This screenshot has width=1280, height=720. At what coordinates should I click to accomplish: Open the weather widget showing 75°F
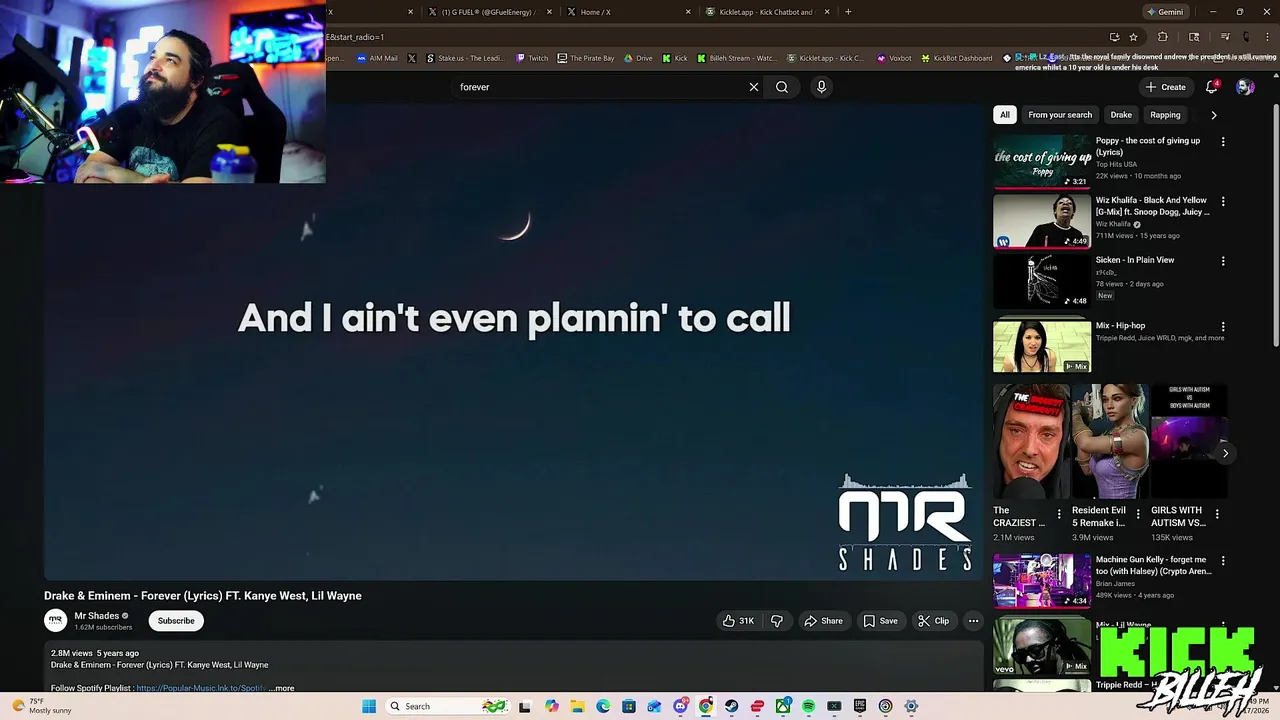point(45,706)
